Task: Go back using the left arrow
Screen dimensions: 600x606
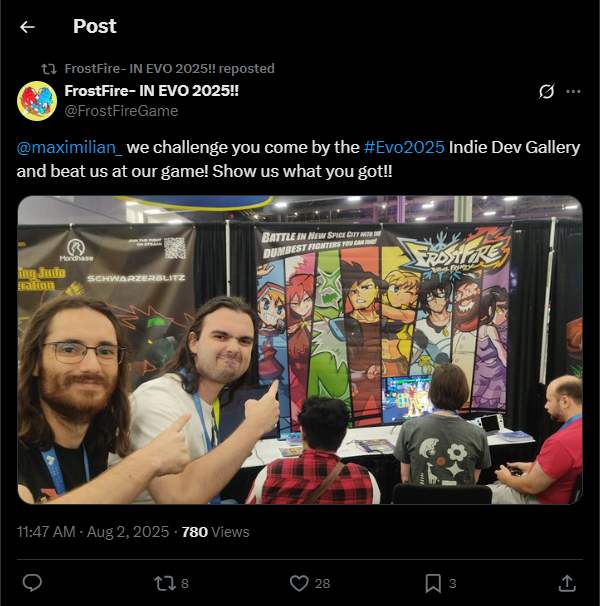Action: [x=27, y=27]
